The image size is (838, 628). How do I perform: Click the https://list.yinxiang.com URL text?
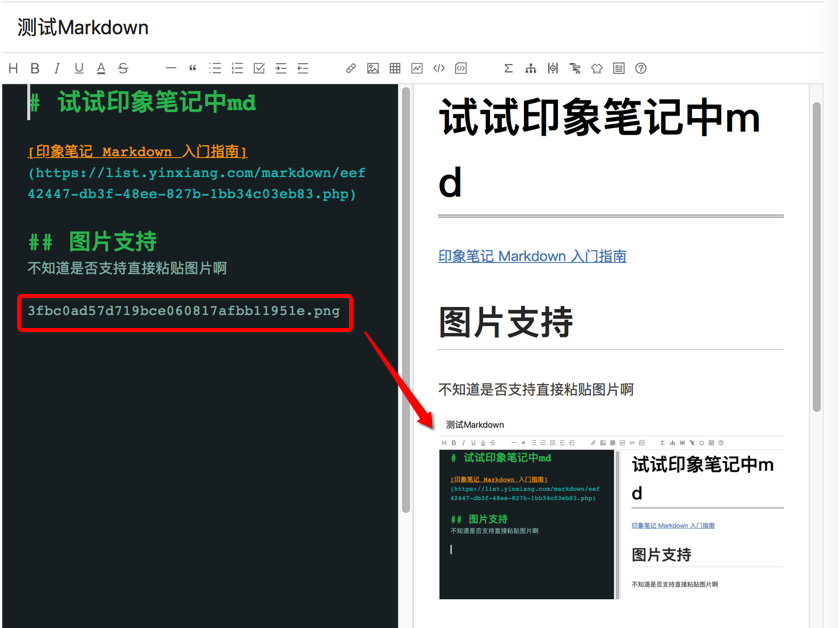click(x=197, y=183)
